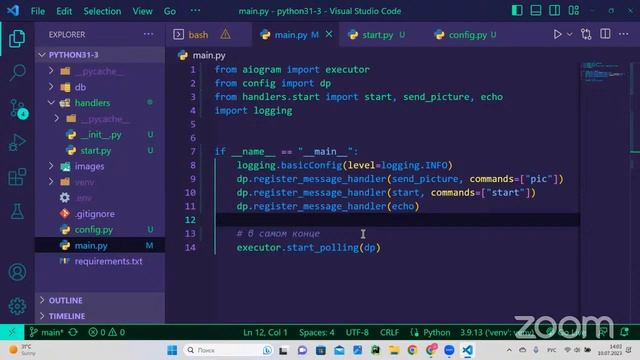640x360 pixels.
Task: Open Windows Start button on taskbar
Action: [172, 350]
